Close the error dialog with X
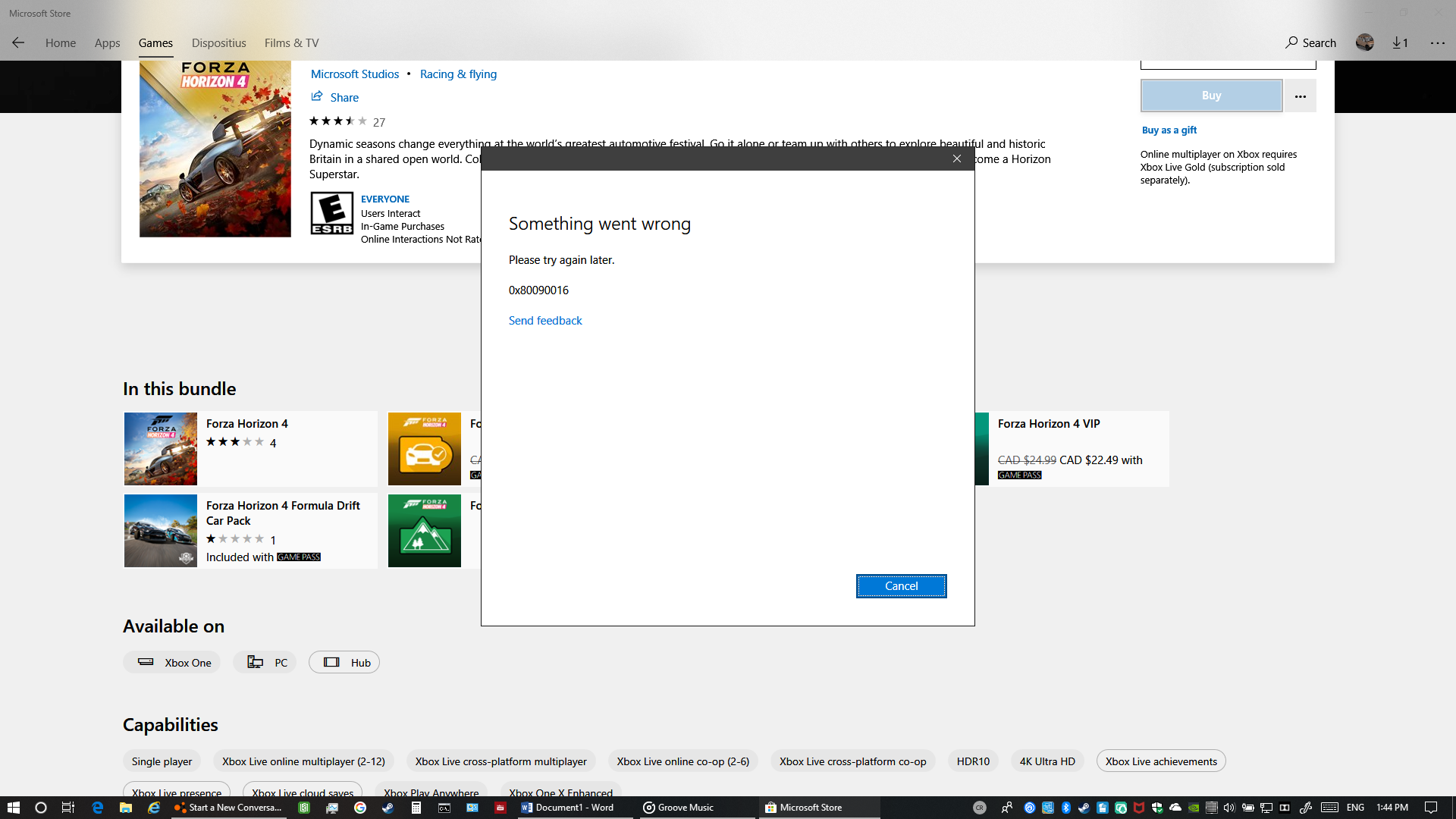This screenshot has width=1456, height=819. (957, 158)
